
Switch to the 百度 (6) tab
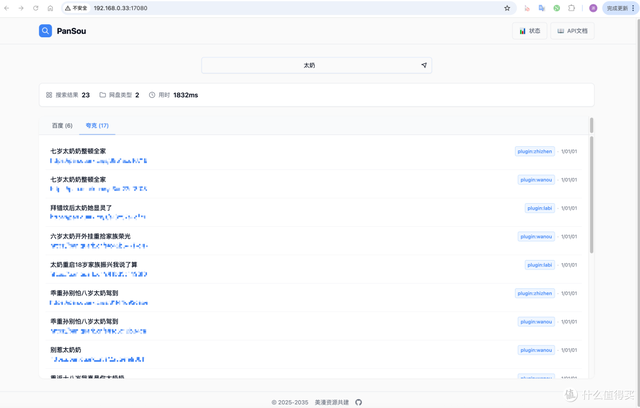[x=62, y=126]
